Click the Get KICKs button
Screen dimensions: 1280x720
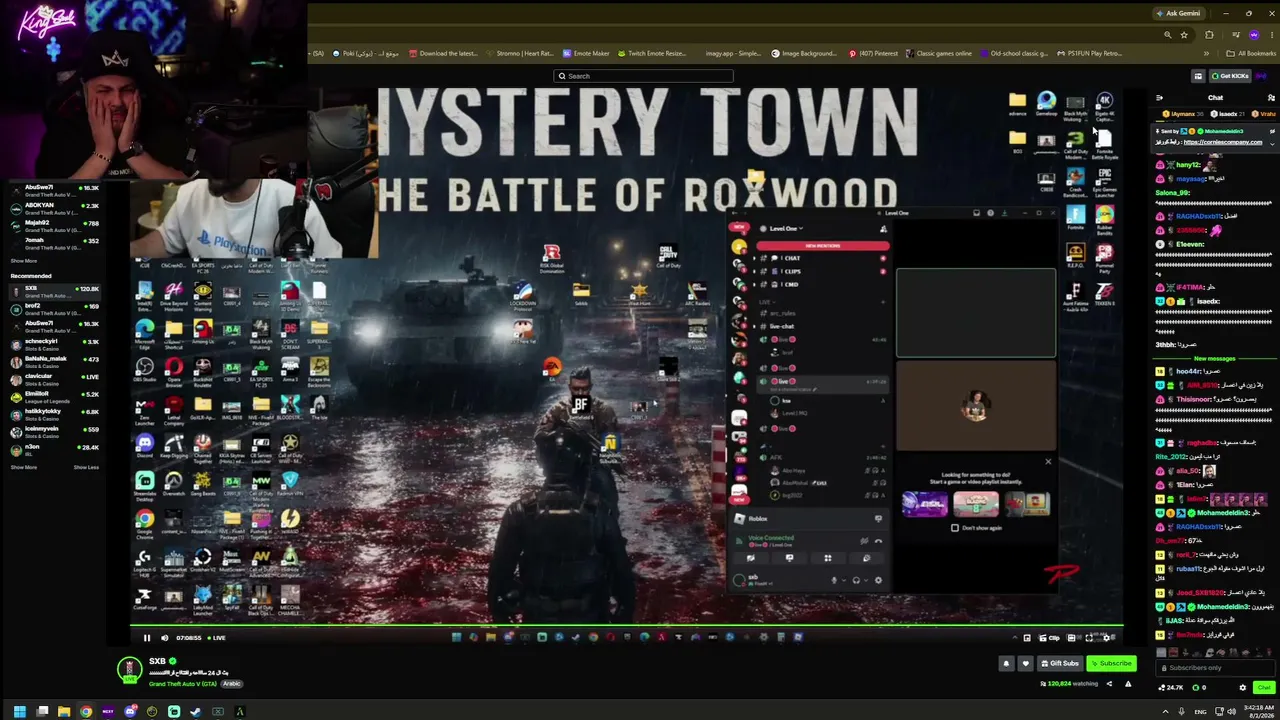point(1231,76)
